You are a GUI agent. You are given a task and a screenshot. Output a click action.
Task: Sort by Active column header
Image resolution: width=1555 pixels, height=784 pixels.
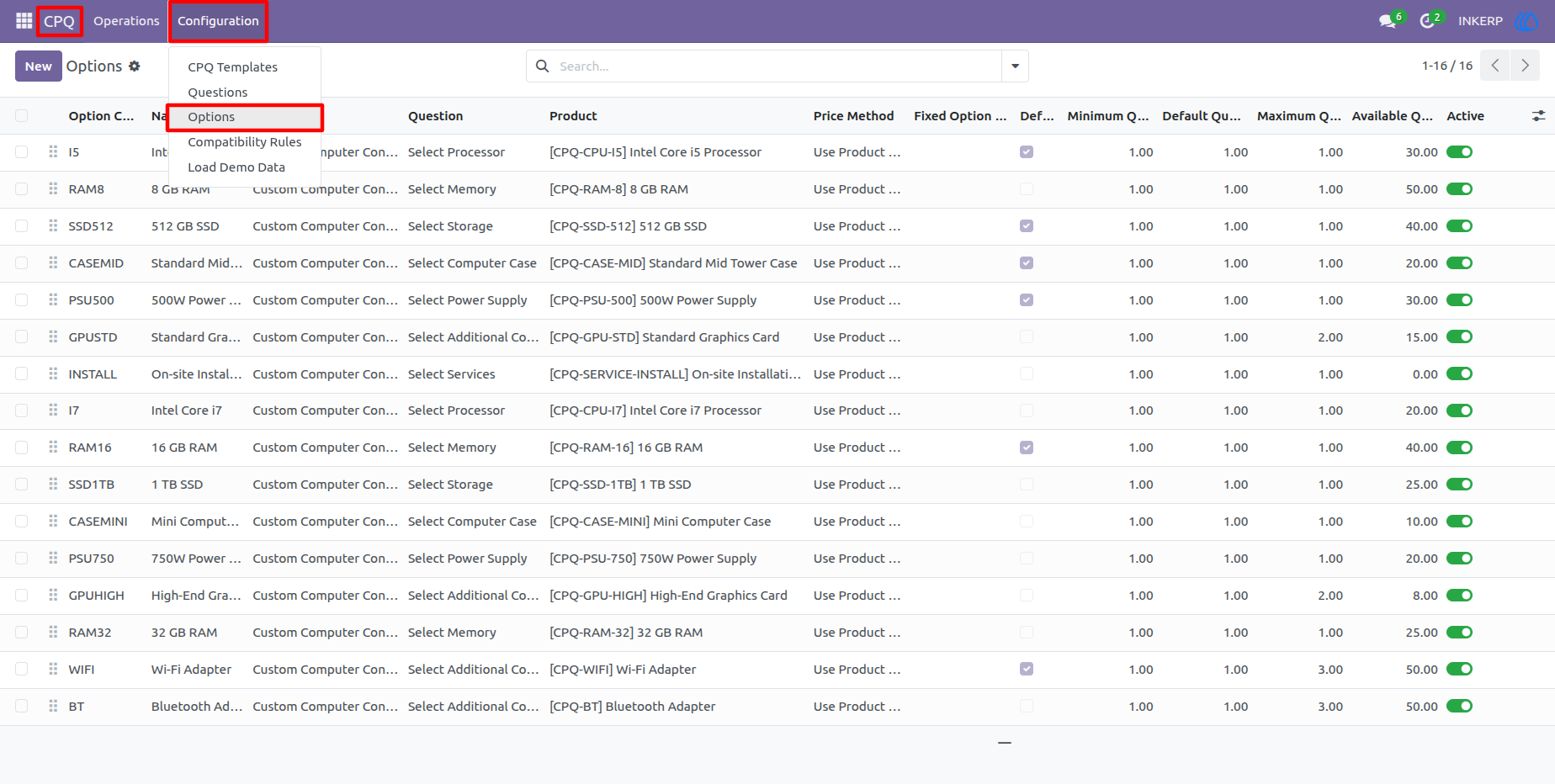(1465, 116)
